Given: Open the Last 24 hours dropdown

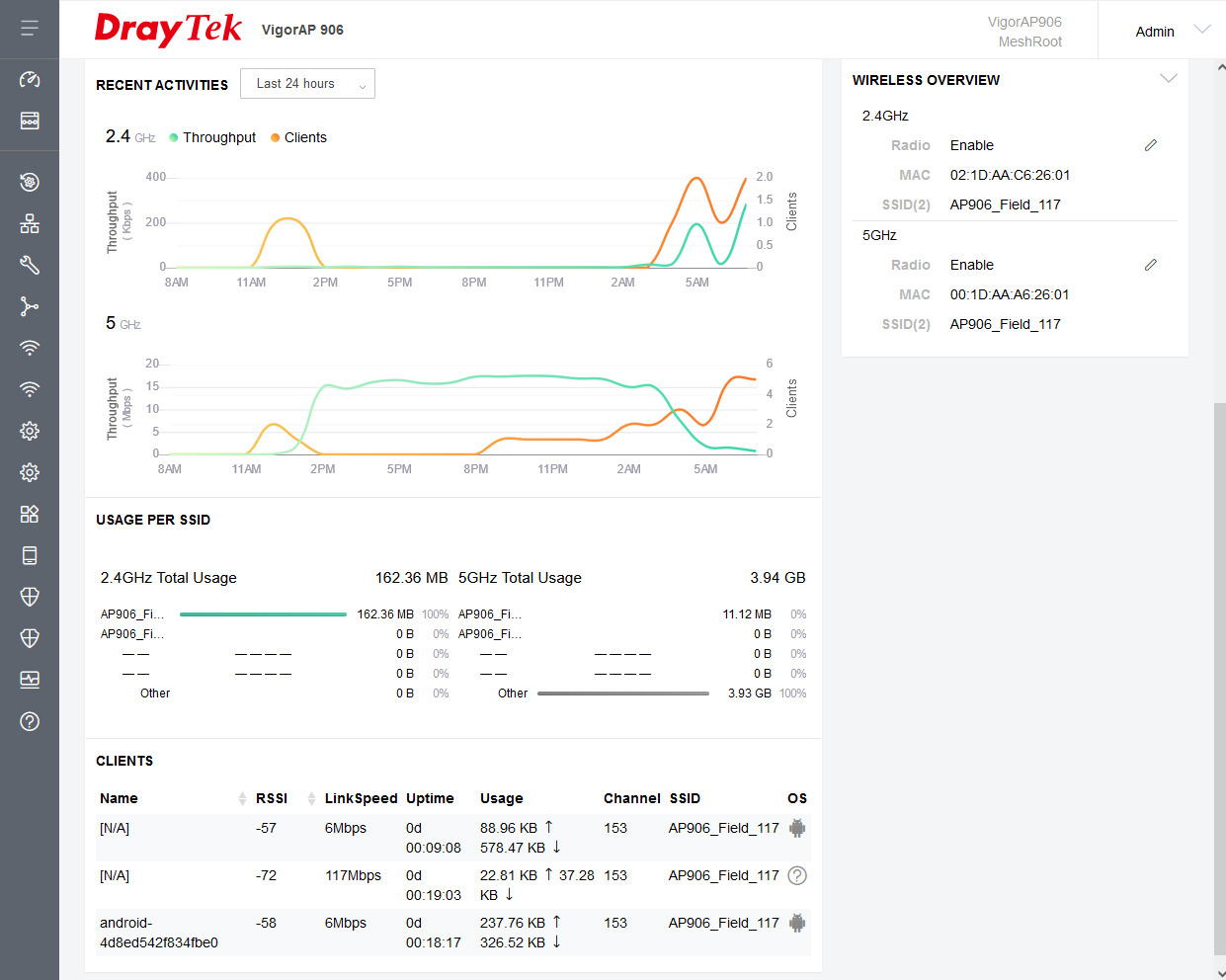Looking at the screenshot, I should pyautogui.click(x=307, y=84).
